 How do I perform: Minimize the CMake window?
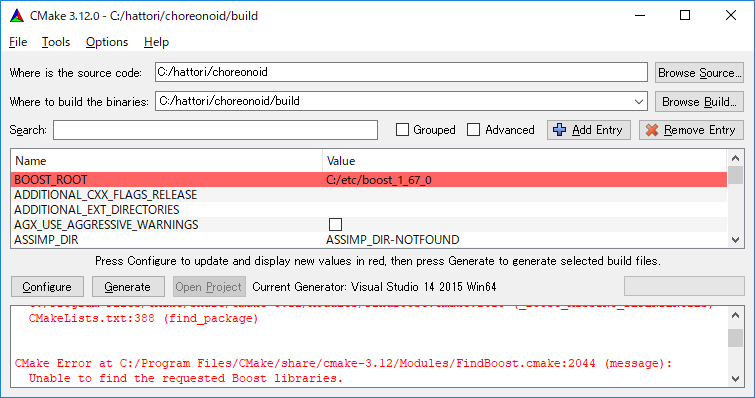tap(640, 16)
